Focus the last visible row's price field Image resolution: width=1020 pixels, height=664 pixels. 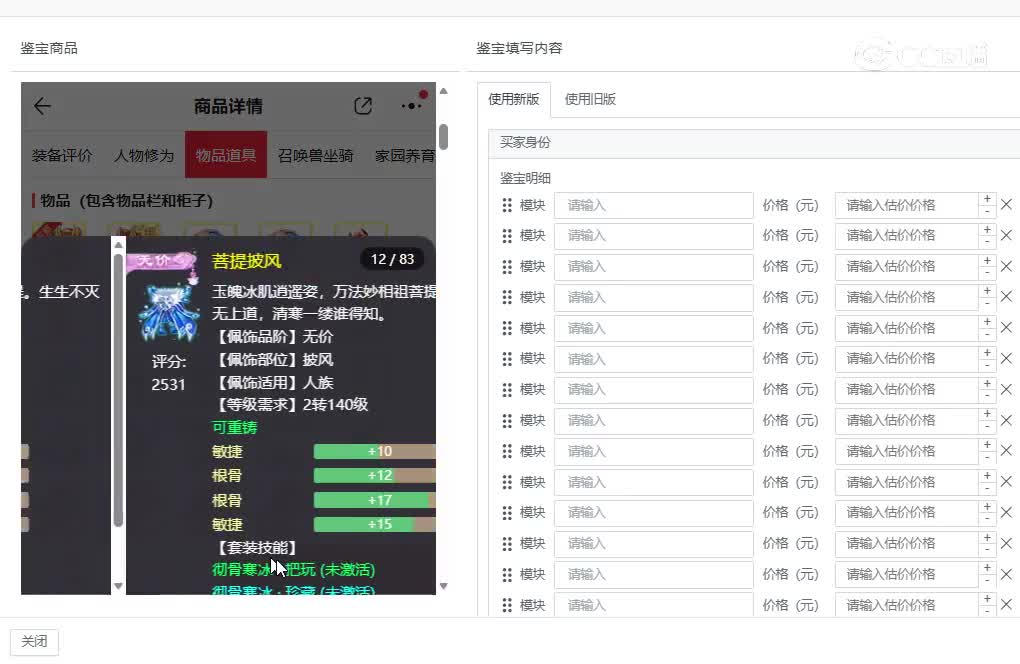[907, 605]
